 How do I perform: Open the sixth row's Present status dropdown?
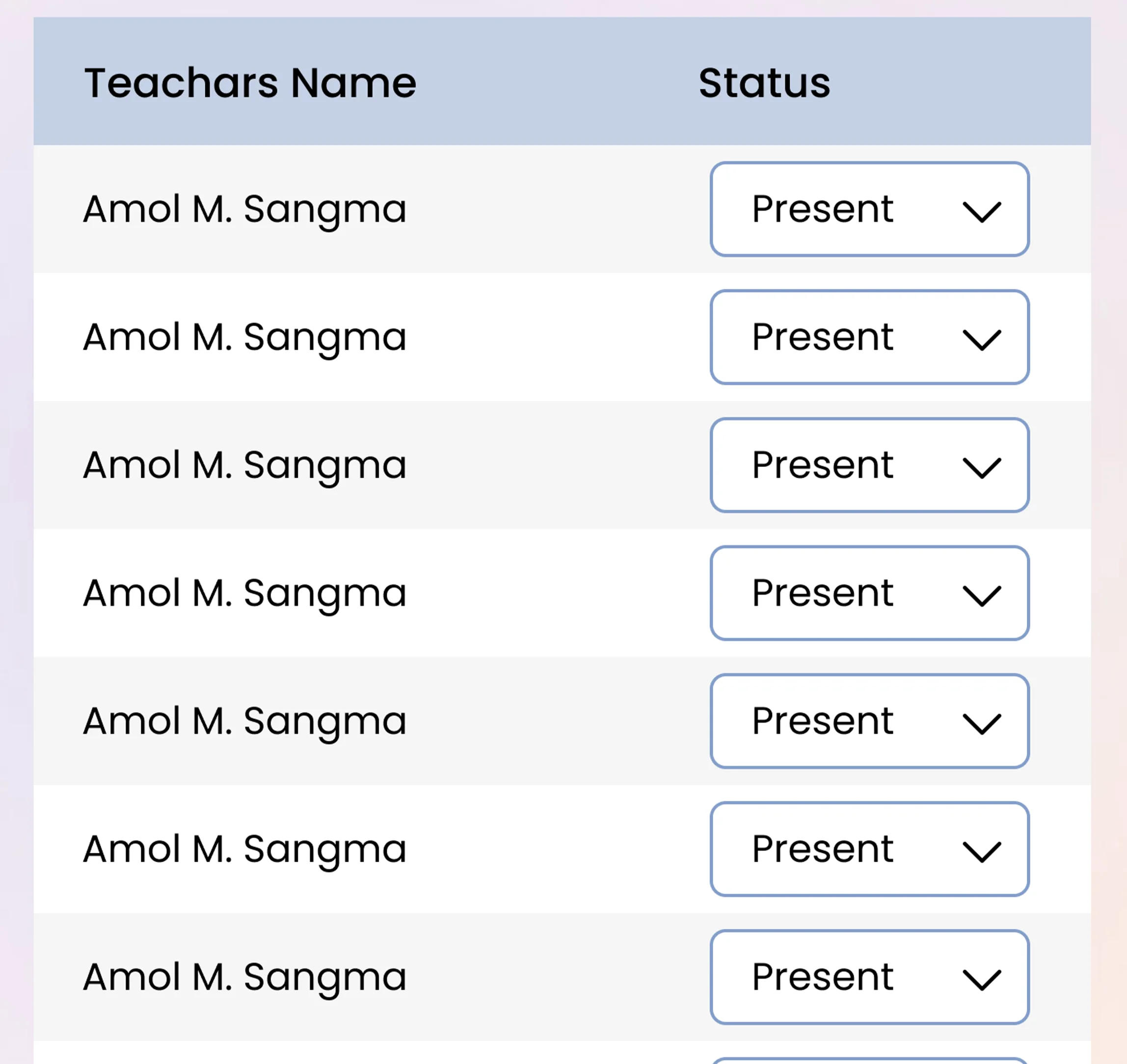(x=870, y=849)
